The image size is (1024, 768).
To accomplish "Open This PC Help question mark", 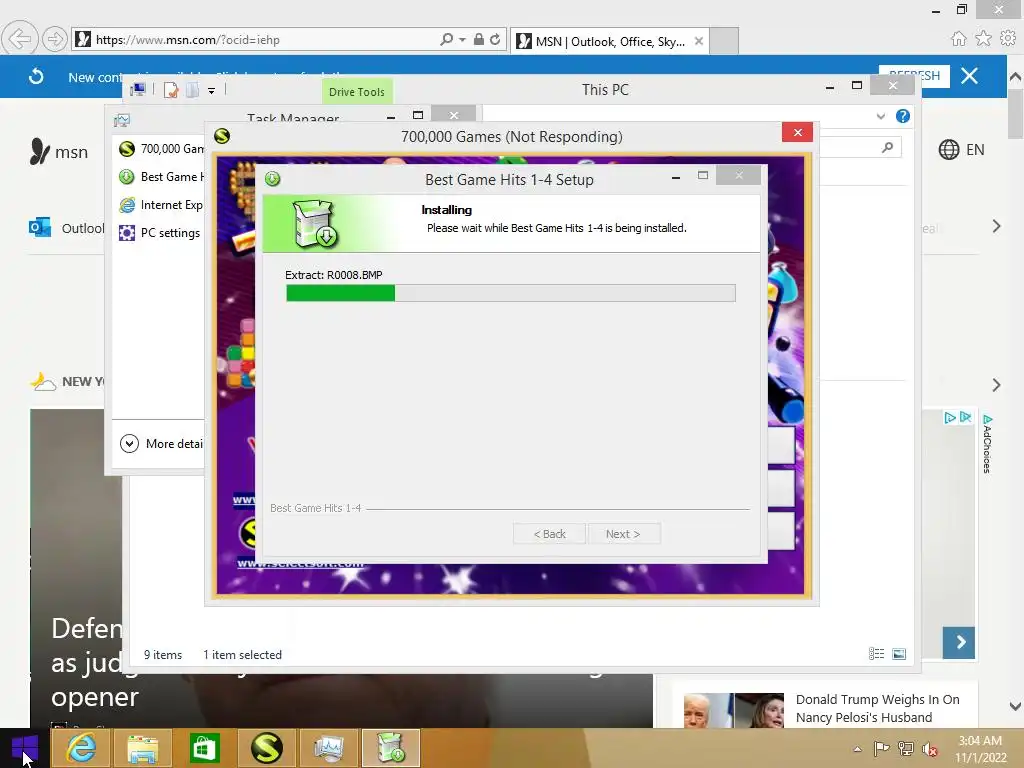I will tap(903, 116).
